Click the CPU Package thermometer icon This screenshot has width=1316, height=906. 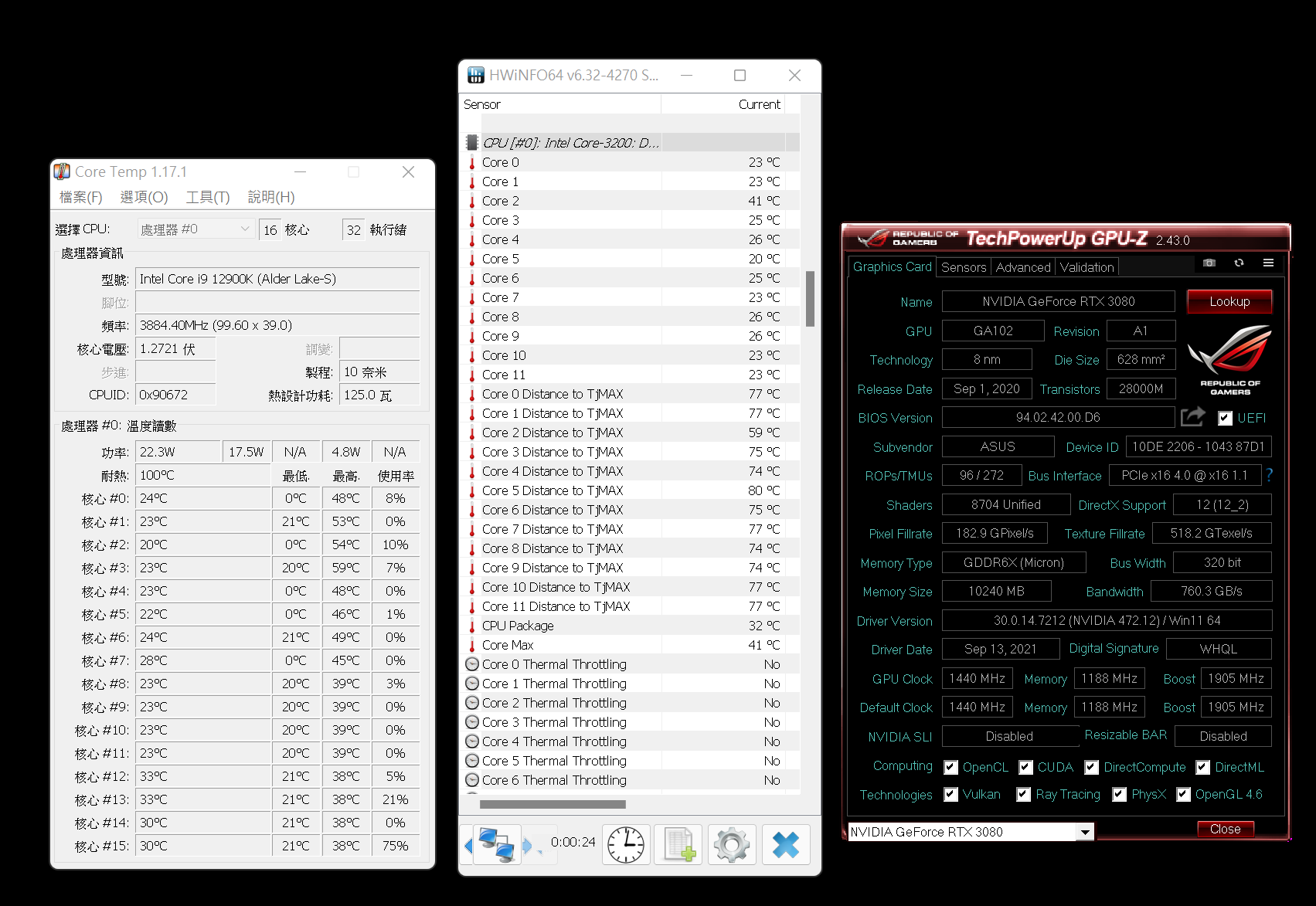[472, 626]
